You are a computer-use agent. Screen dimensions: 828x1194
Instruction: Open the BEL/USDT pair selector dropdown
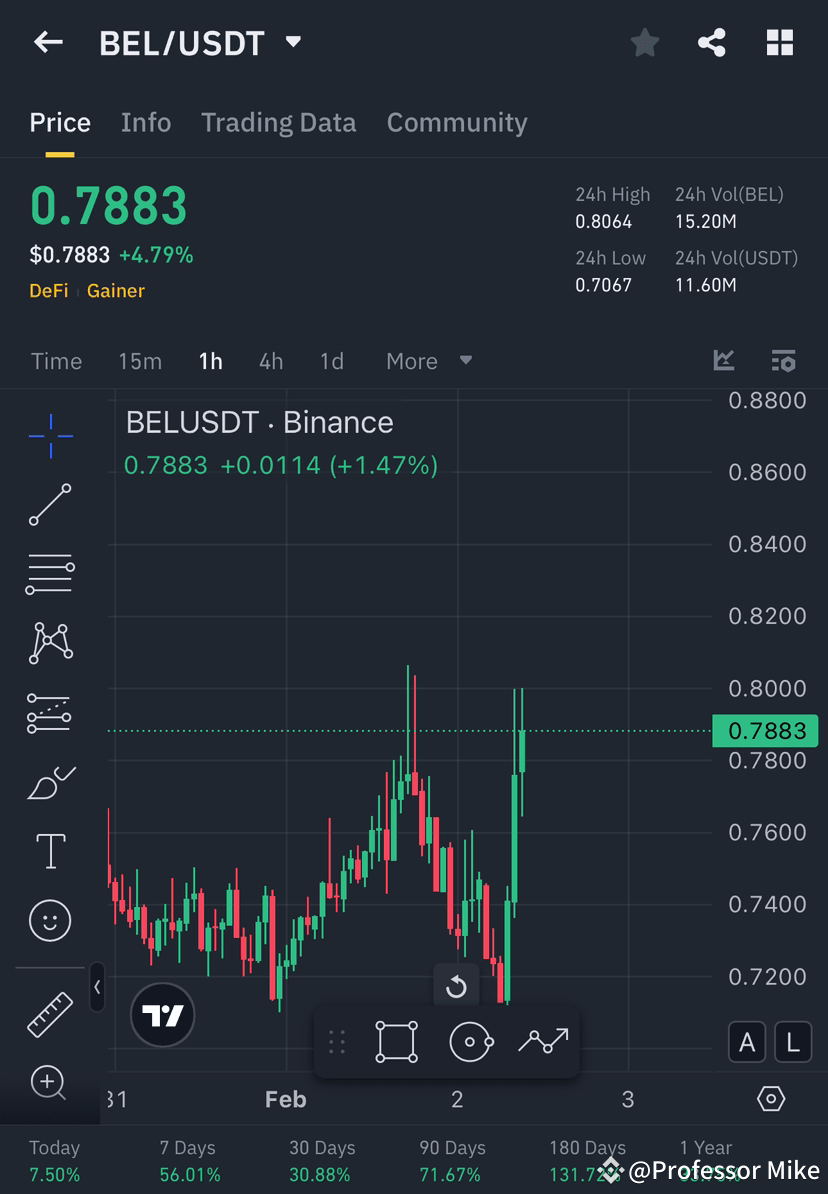(x=292, y=42)
